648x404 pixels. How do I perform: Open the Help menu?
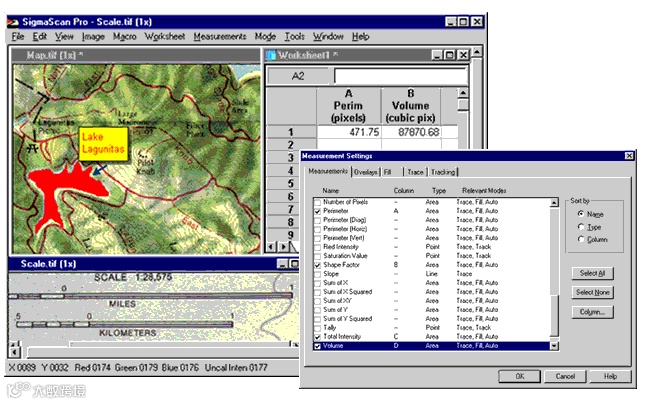[x=360, y=37]
